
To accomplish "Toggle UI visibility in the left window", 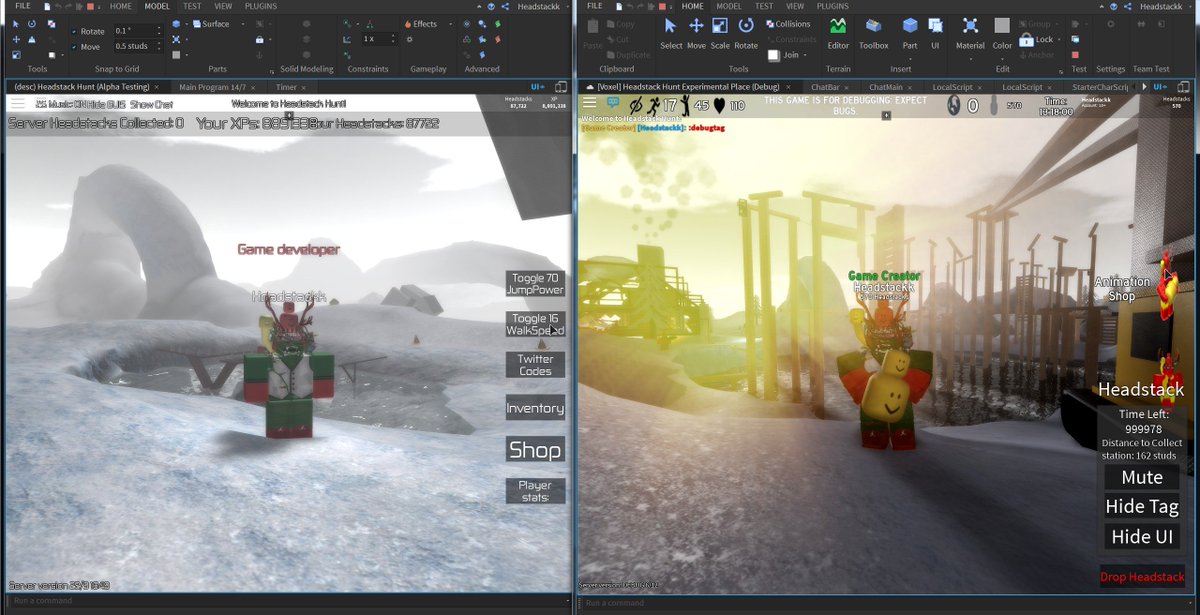I will [539, 88].
